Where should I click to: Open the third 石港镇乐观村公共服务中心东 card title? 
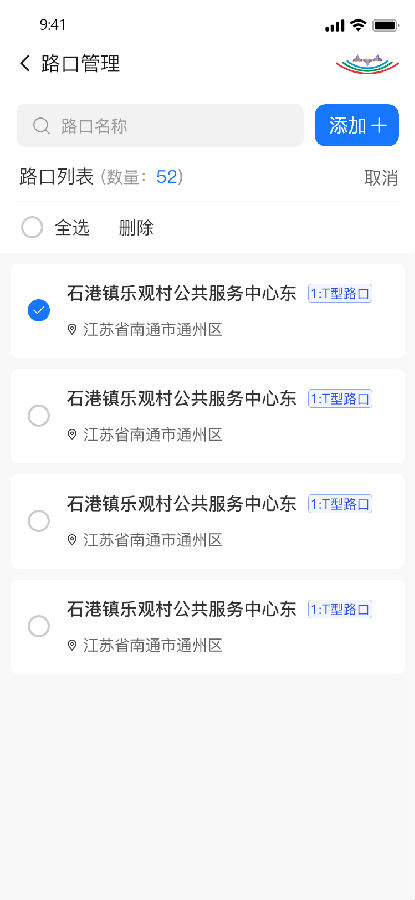pyautogui.click(x=181, y=504)
